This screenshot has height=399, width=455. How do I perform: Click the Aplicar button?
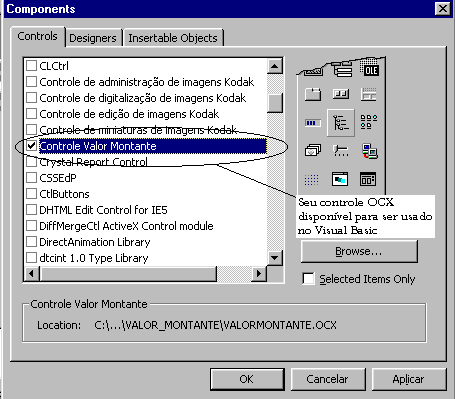tap(409, 379)
